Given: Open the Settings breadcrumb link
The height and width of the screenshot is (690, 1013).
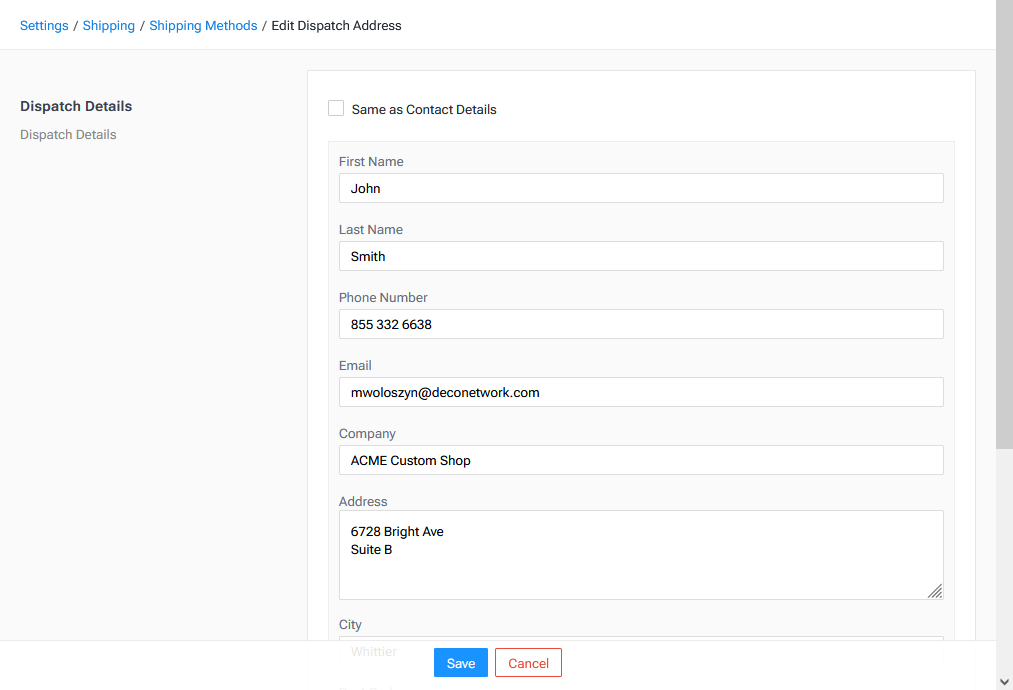Looking at the screenshot, I should 43,25.
